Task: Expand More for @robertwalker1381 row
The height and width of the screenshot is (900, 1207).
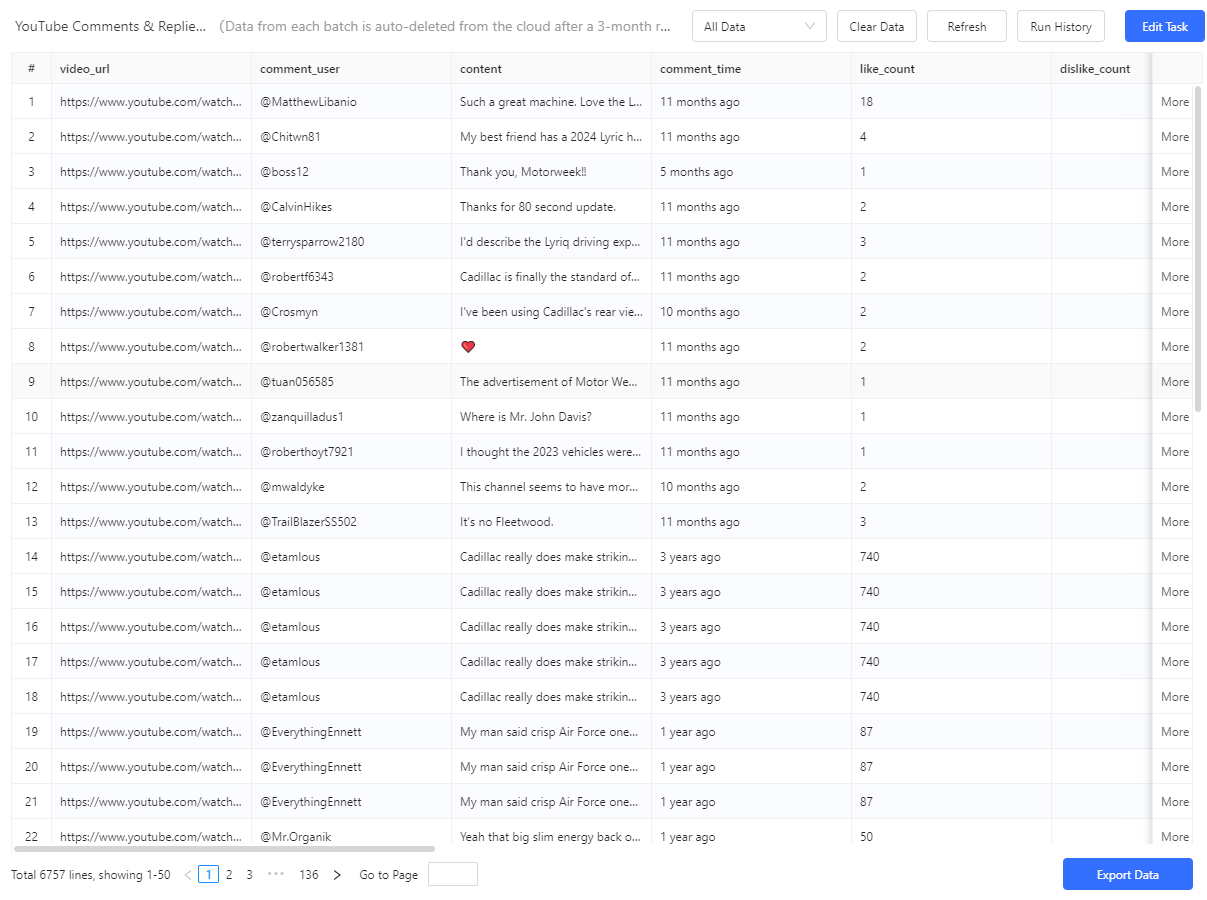Action: pyautogui.click(x=1174, y=347)
